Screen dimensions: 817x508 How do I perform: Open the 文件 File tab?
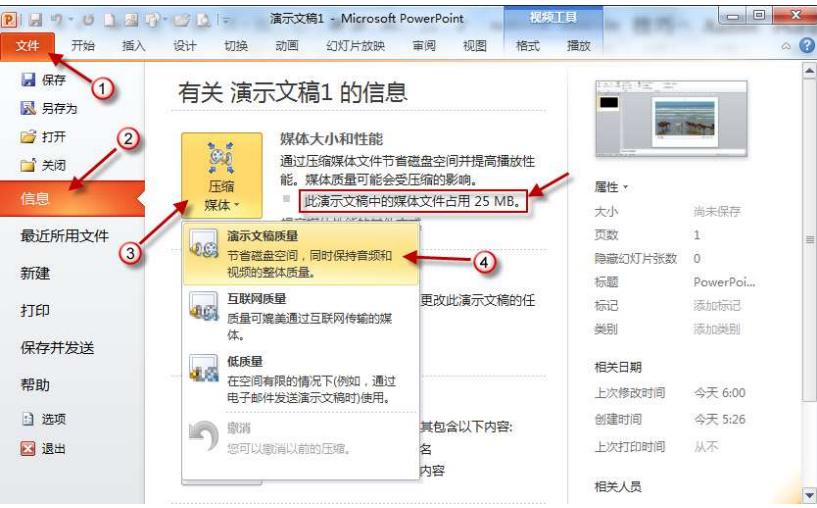click(28, 46)
